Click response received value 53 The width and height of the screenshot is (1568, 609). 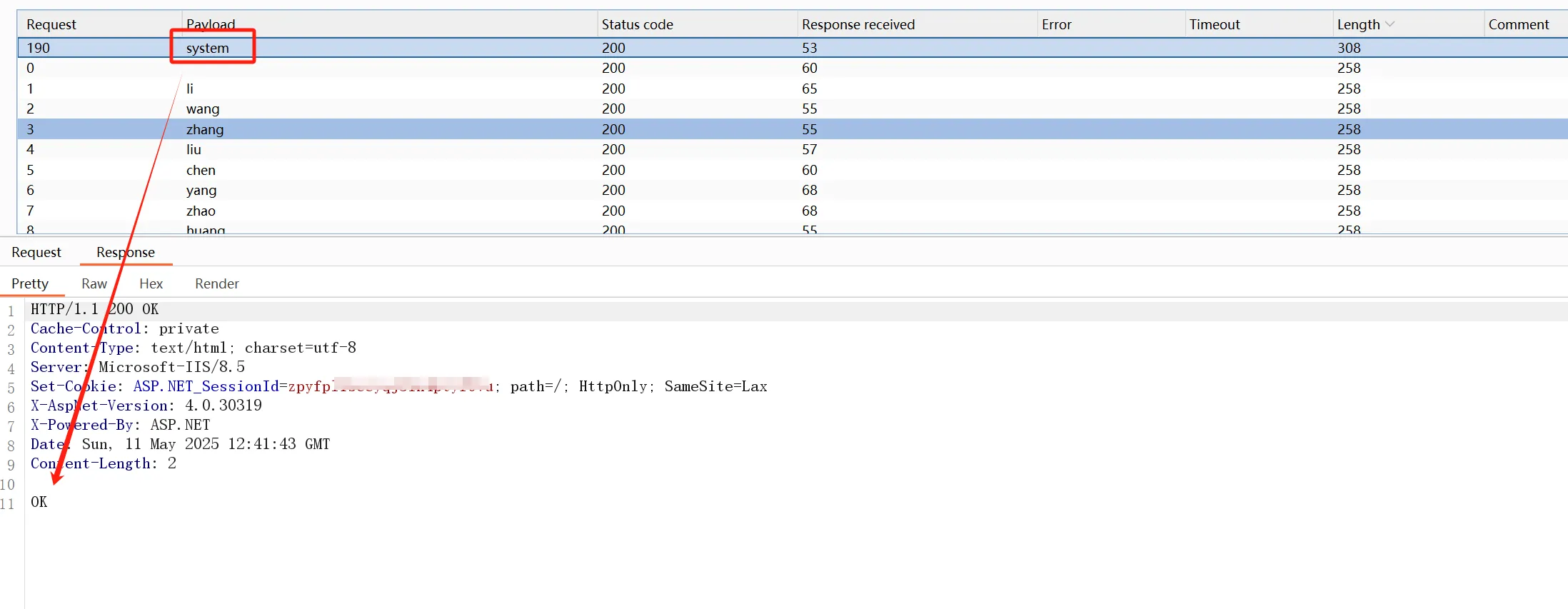809,48
